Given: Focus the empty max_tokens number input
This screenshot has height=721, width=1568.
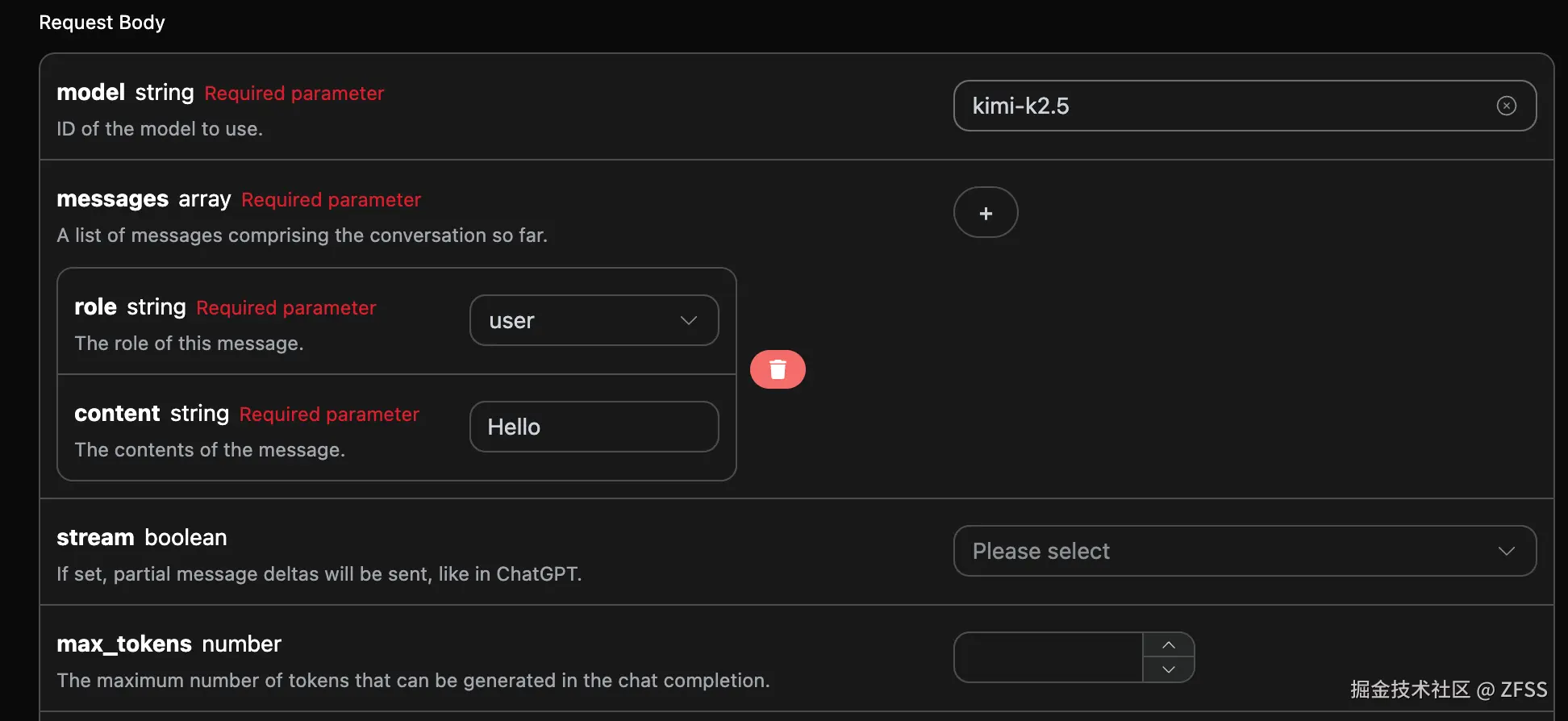Looking at the screenshot, I should coord(1048,657).
